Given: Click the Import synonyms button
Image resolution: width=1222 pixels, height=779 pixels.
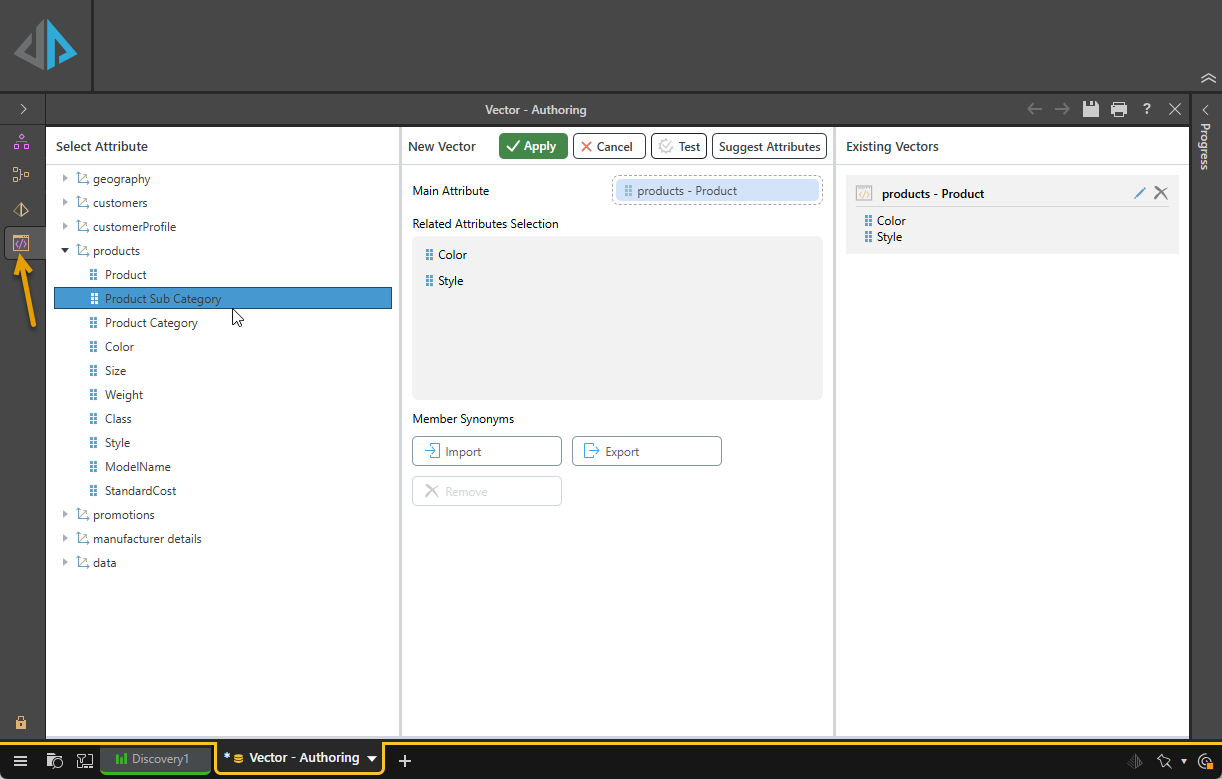Looking at the screenshot, I should (x=486, y=451).
